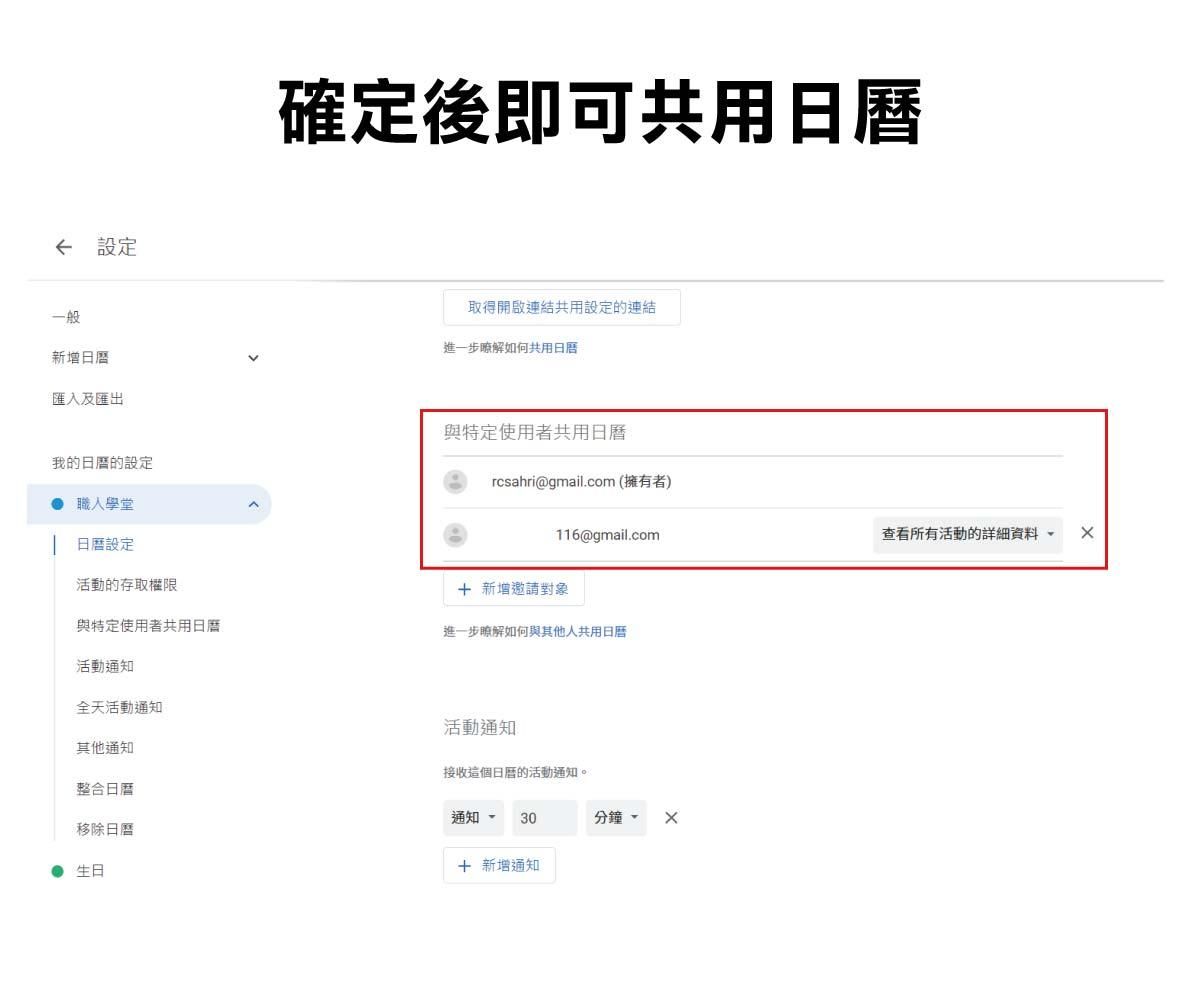This screenshot has height=1000, width=1200.
Task: Click the plus icon on 新增邀請對象
Action: pyautogui.click(x=464, y=589)
